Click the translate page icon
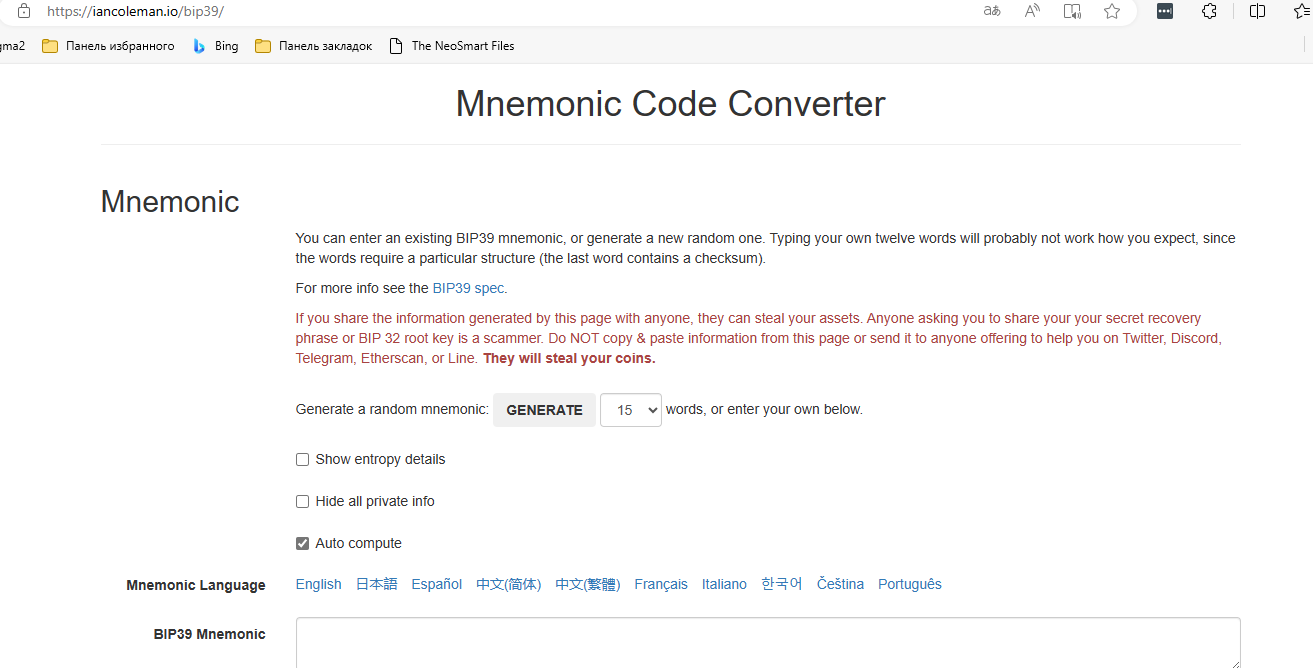The width and height of the screenshot is (1313, 668). [x=992, y=11]
